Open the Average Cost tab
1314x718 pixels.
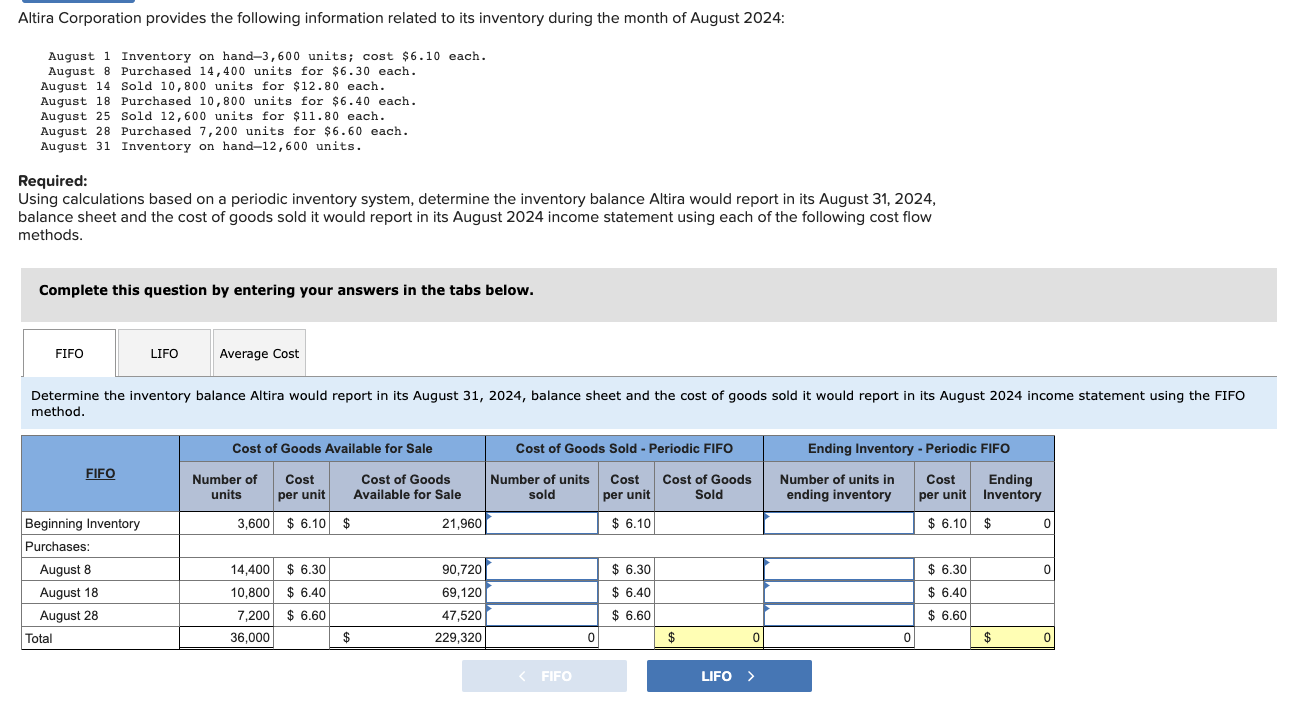pos(259,353)
